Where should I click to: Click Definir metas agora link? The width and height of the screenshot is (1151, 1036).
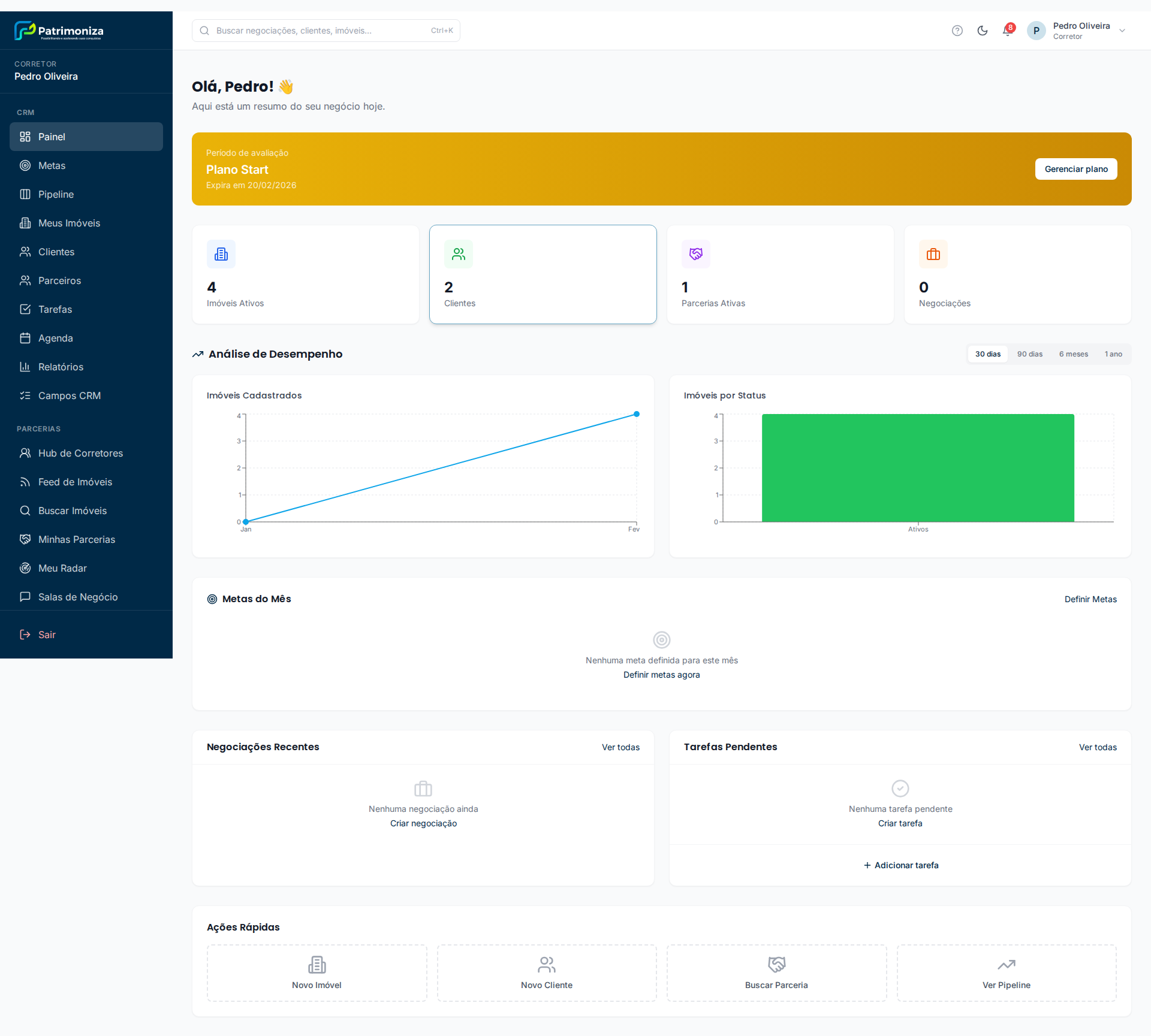coord(662,675)
